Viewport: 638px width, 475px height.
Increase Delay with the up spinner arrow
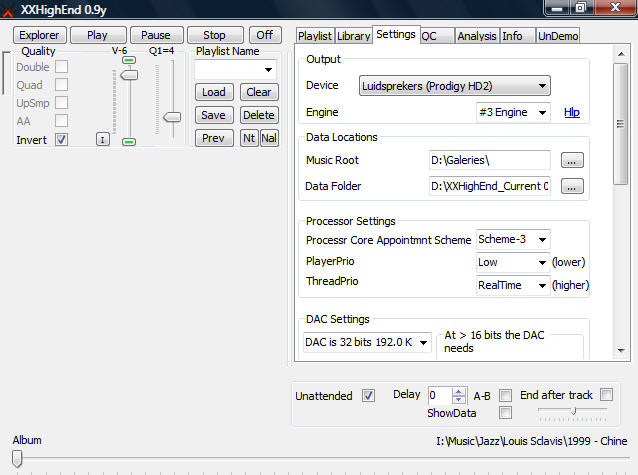click(459, 392)
